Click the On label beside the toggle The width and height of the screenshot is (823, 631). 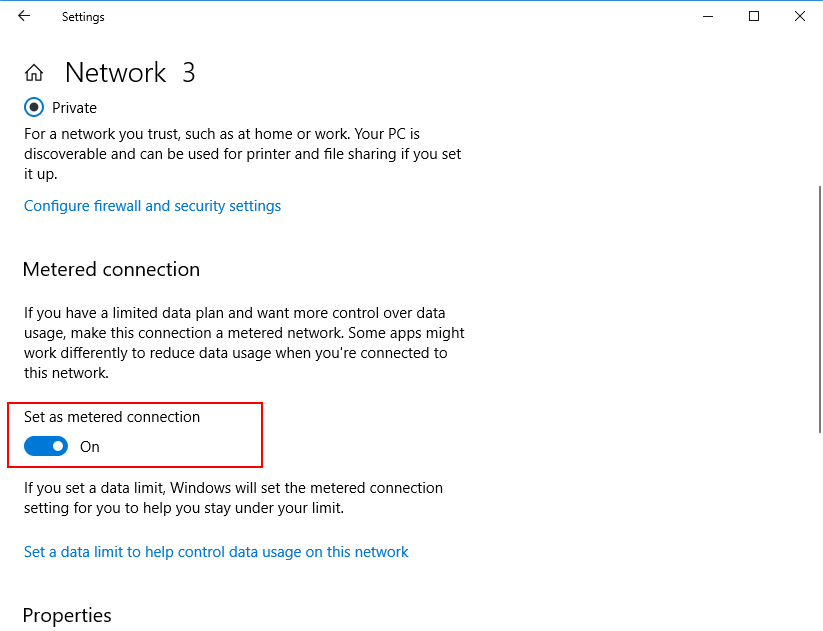click(x=90, y=447)
